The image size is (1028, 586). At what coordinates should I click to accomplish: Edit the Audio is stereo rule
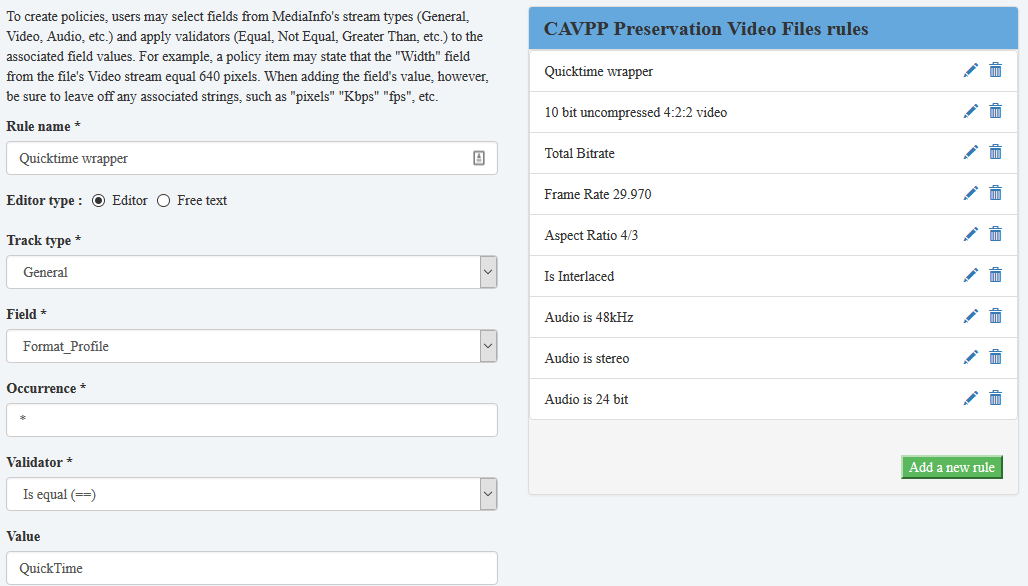pos(970,357)
